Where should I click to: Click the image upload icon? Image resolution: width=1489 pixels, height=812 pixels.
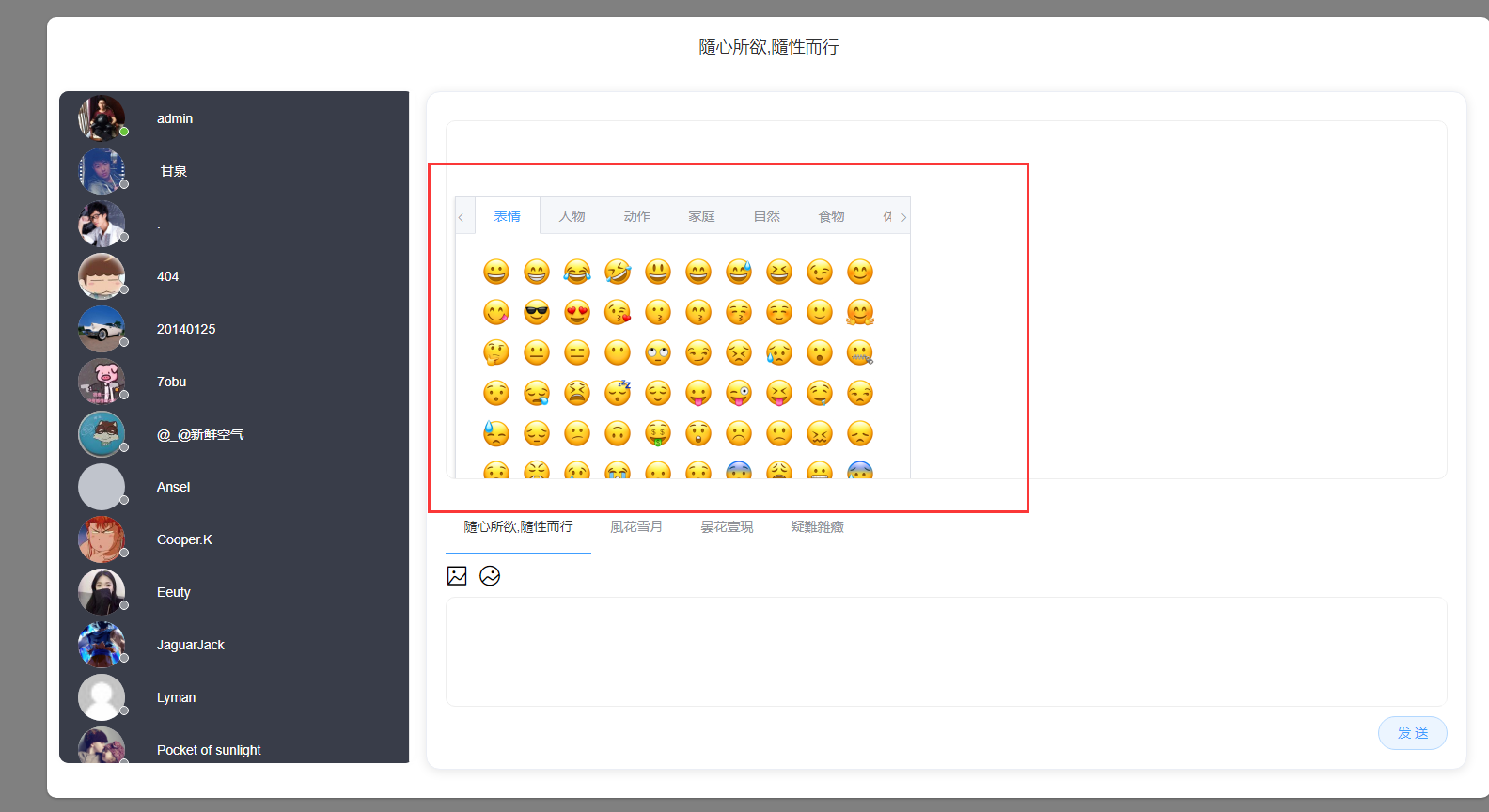coord(457,576)
